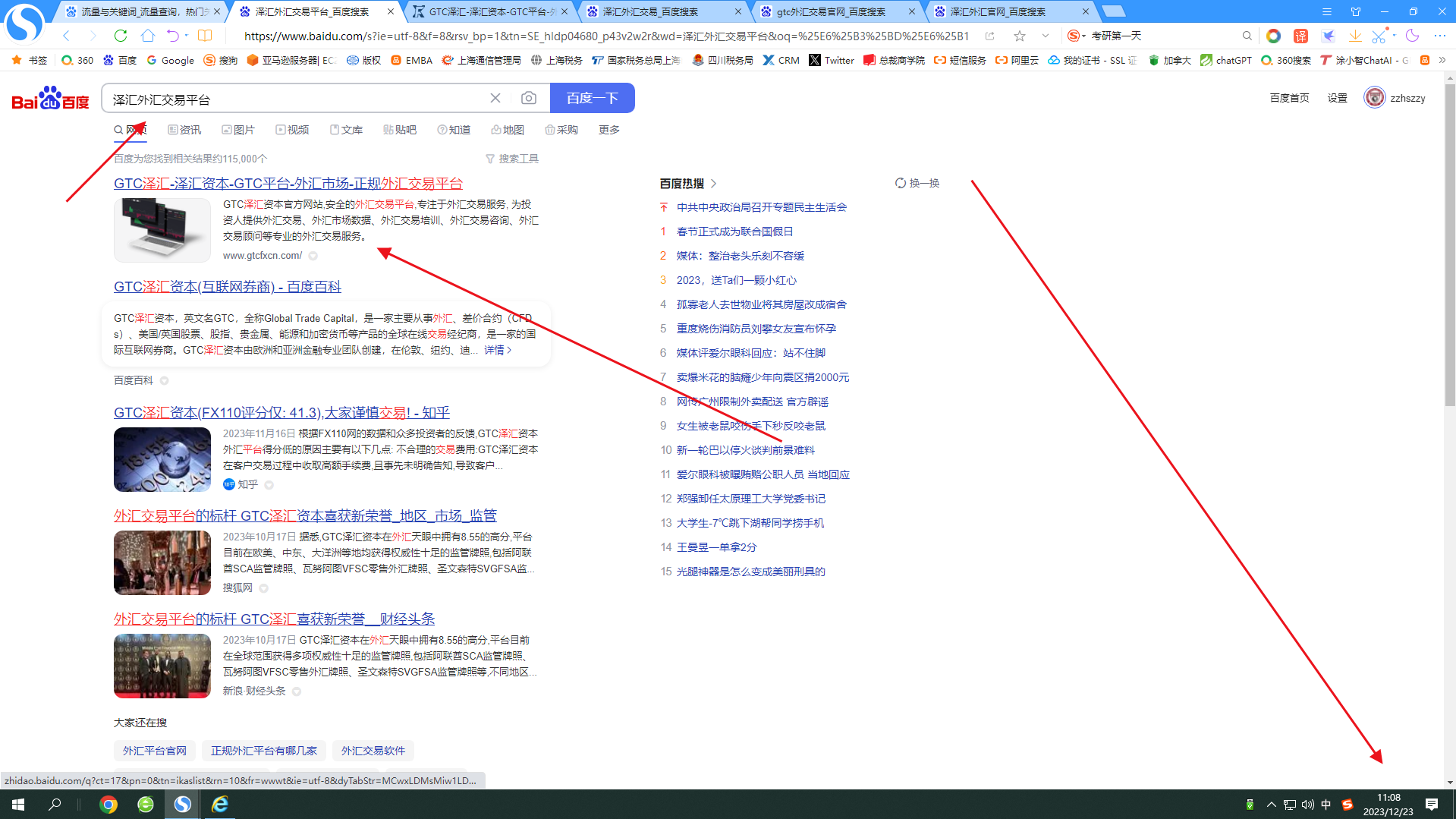Expand the address bar dropdown chevron beside the star
The image size is (1456, 819).
tap(1046, 36)
